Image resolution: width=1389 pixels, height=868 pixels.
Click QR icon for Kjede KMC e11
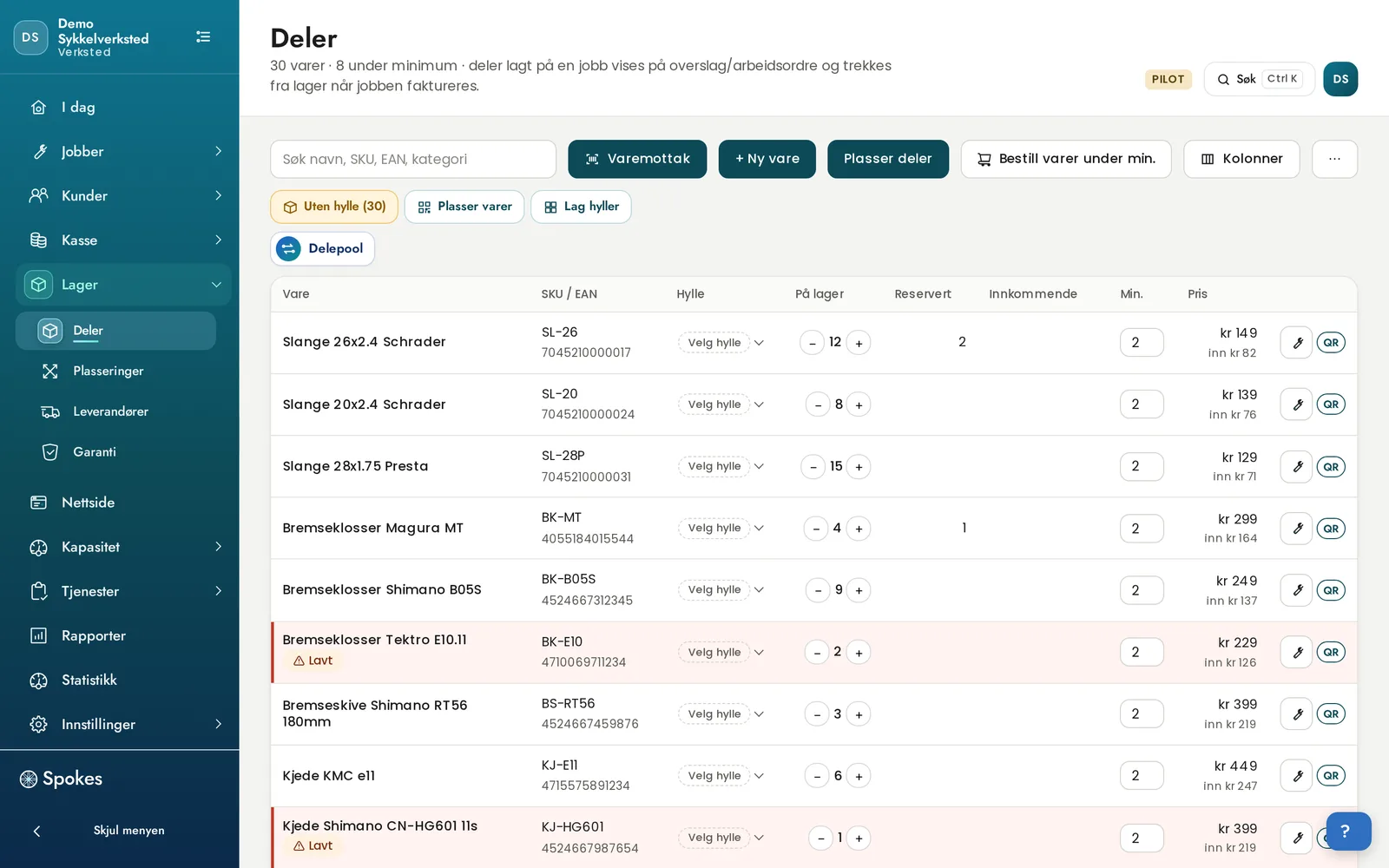[1331, 776]
